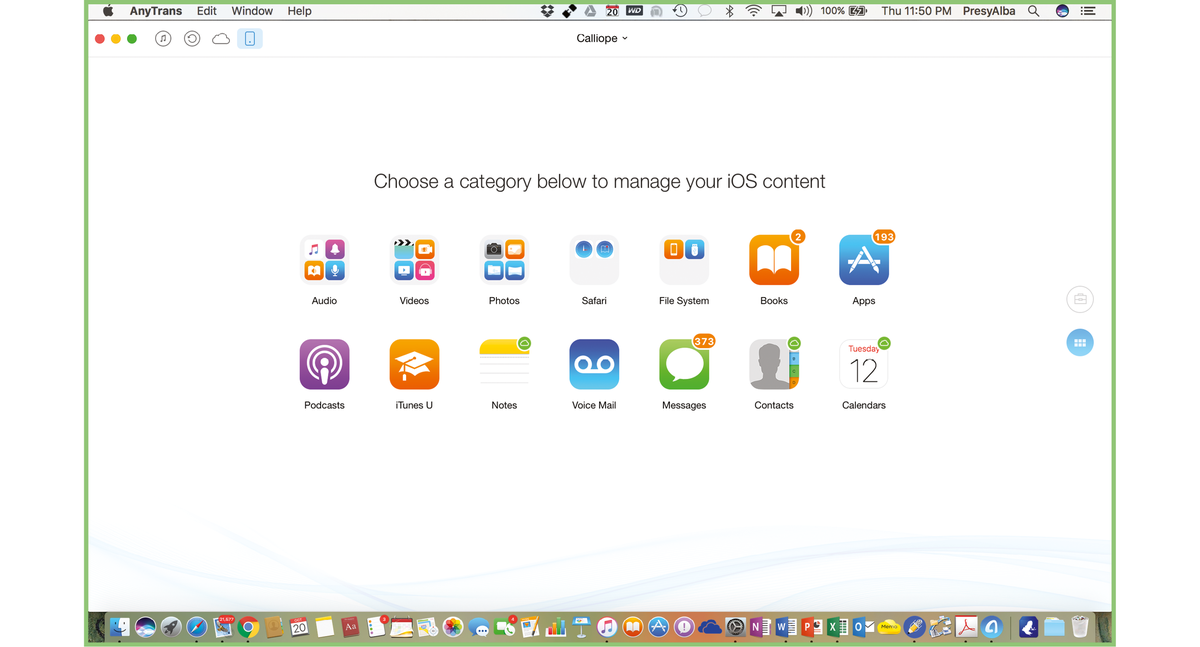This screenshot has height=647, width=1200.
Task: Open Siri from the menu bar
Action: tap(1062, 11)
